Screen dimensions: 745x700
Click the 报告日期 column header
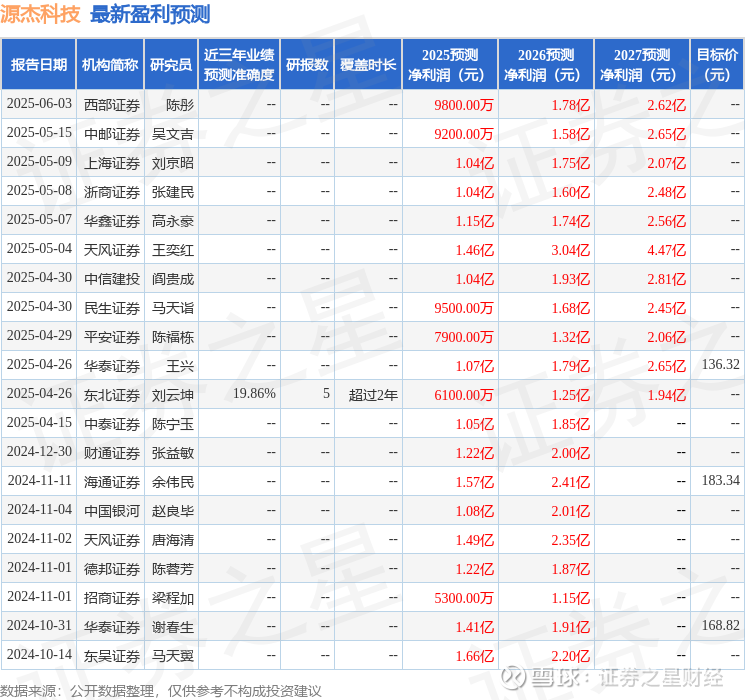click(x=38, y=65)
